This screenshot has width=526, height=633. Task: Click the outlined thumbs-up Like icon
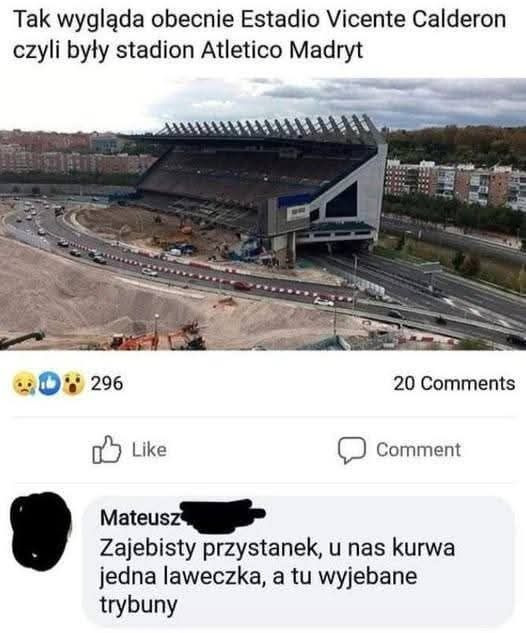106,449
